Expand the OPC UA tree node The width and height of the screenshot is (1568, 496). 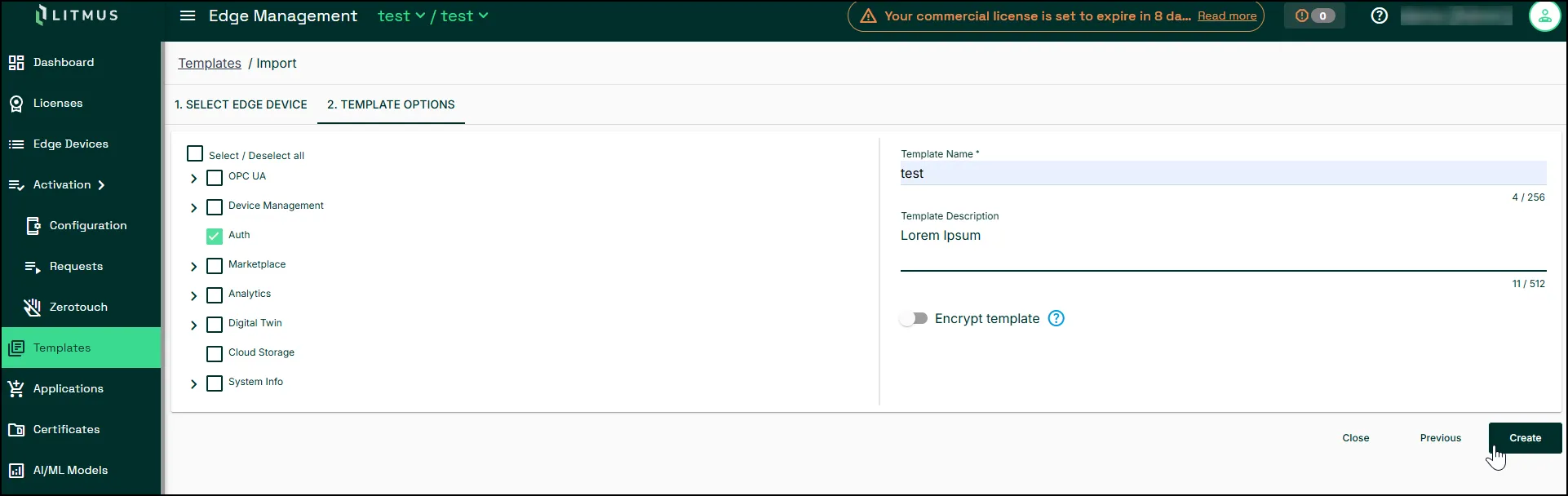coord(193,179)
